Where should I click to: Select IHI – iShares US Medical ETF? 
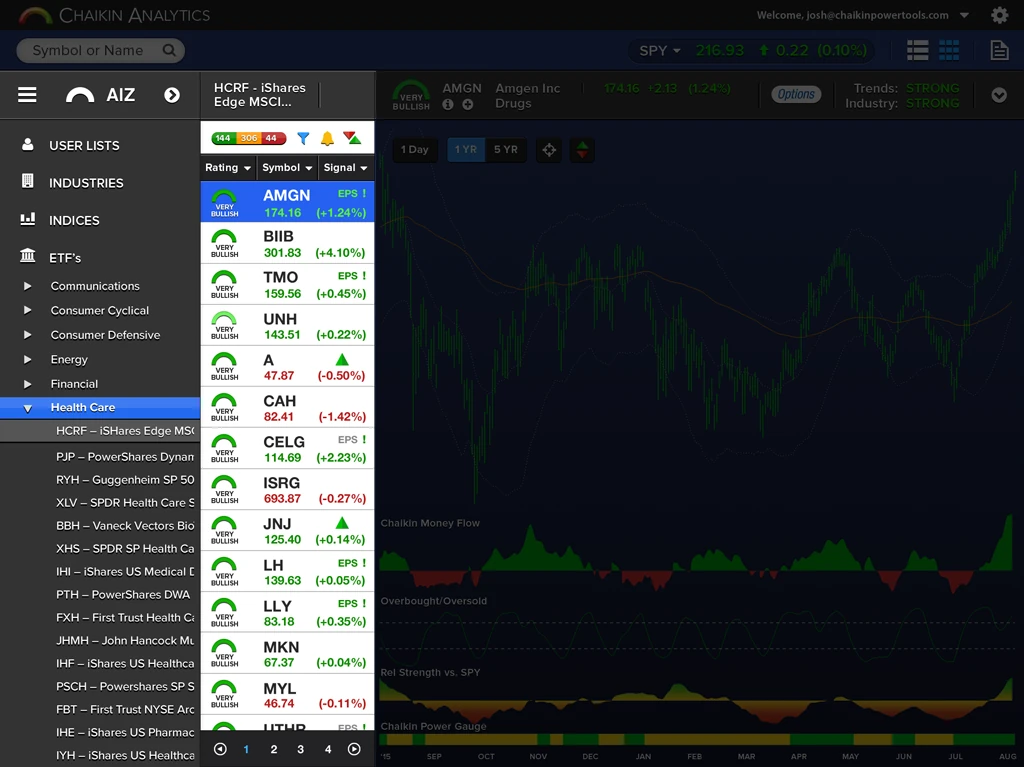coord(125,572)
